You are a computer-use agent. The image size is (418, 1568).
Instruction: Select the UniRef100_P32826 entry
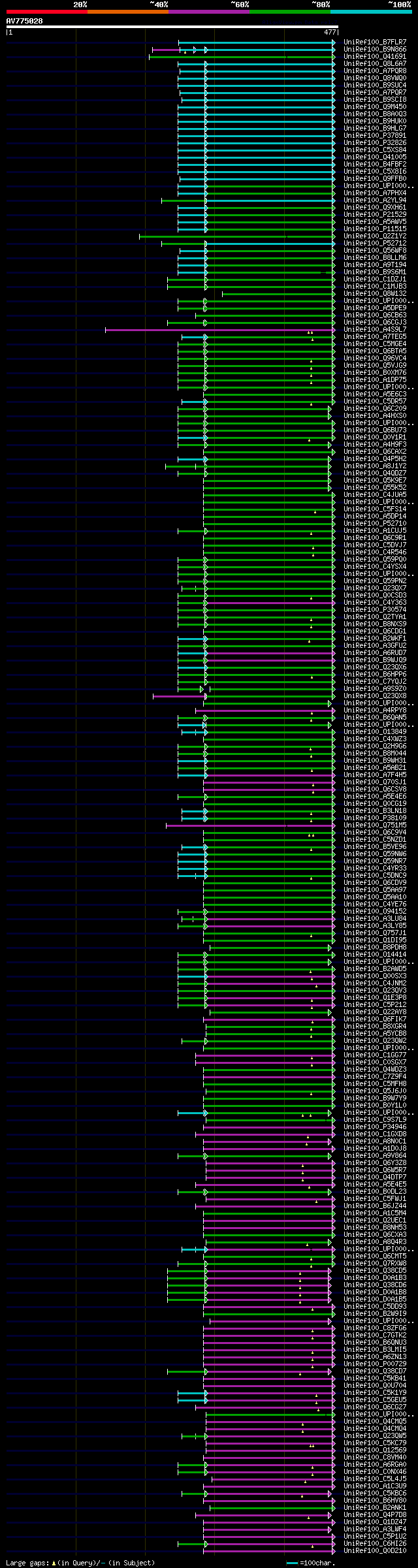[375, 142]
